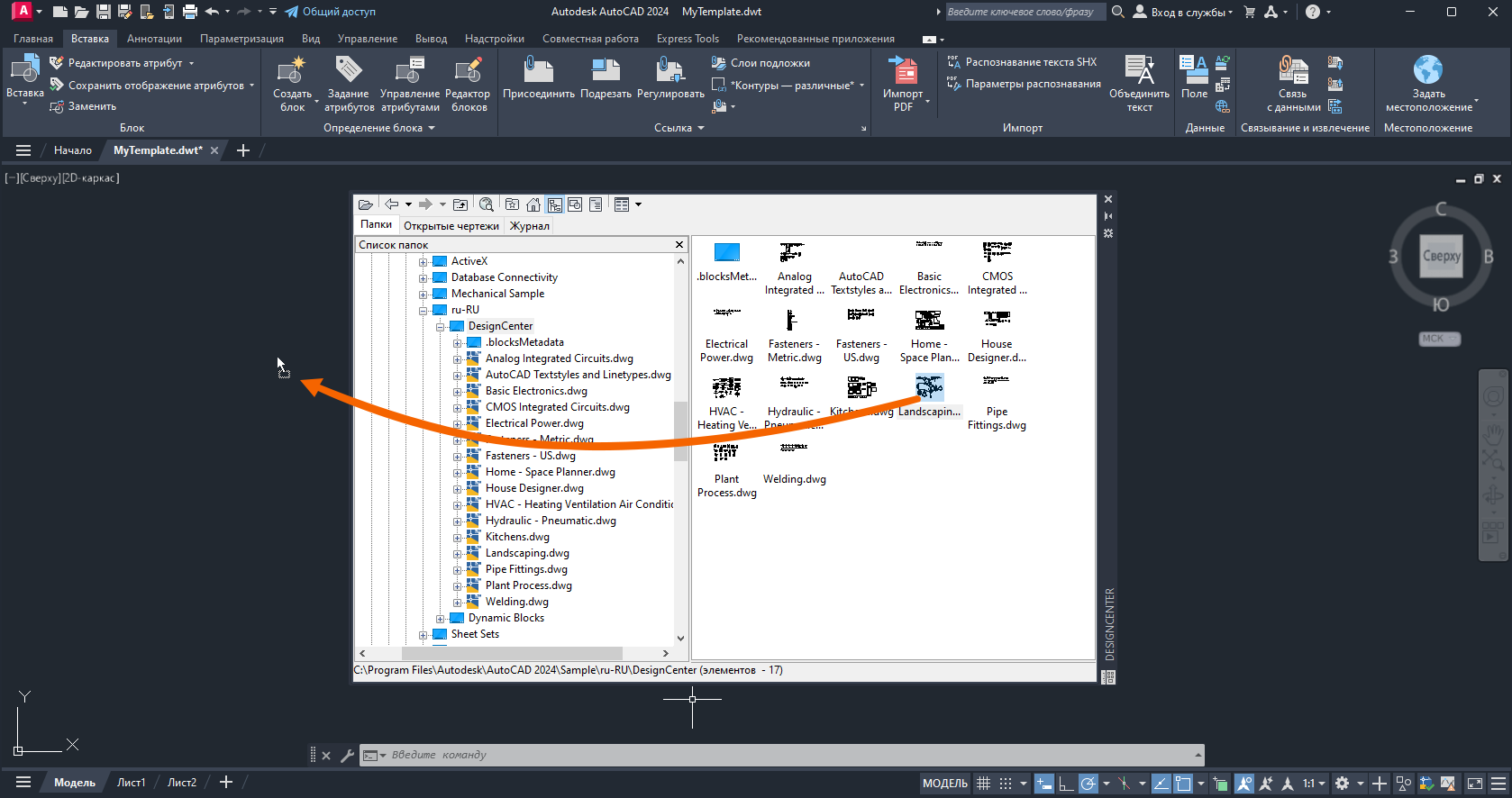Click the Save icon in Quick Access toolbar

click(103, 12)
